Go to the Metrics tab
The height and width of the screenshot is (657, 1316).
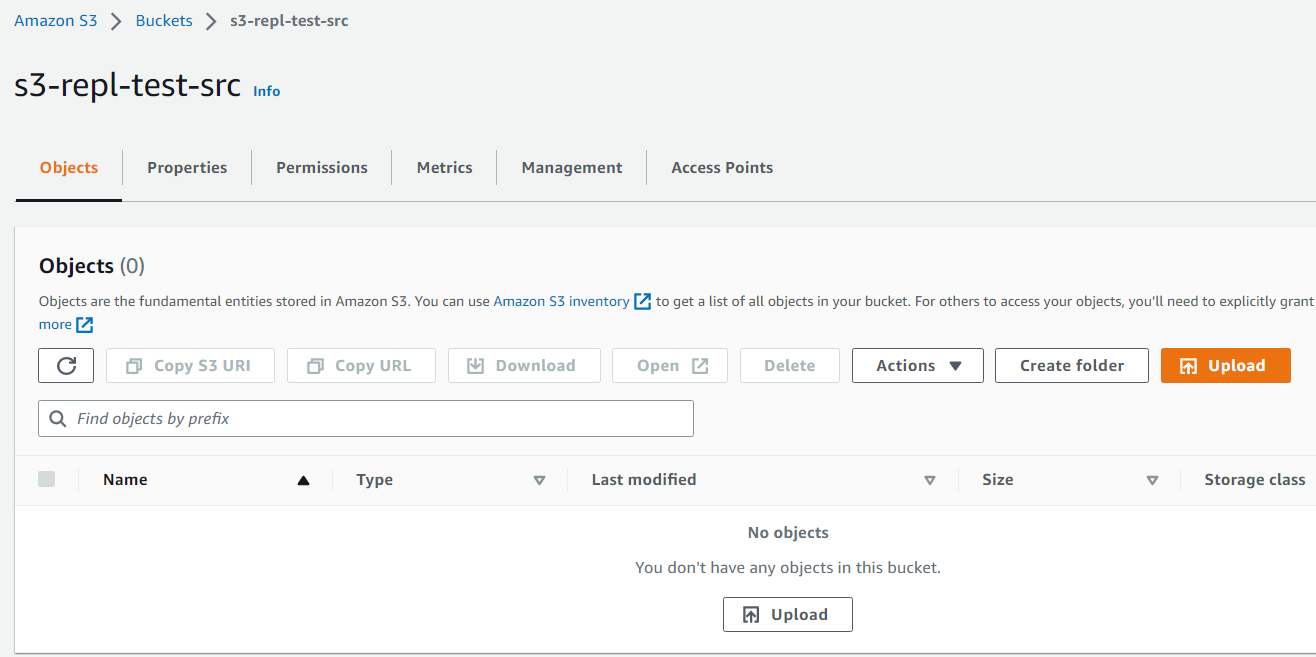[444, 168]
